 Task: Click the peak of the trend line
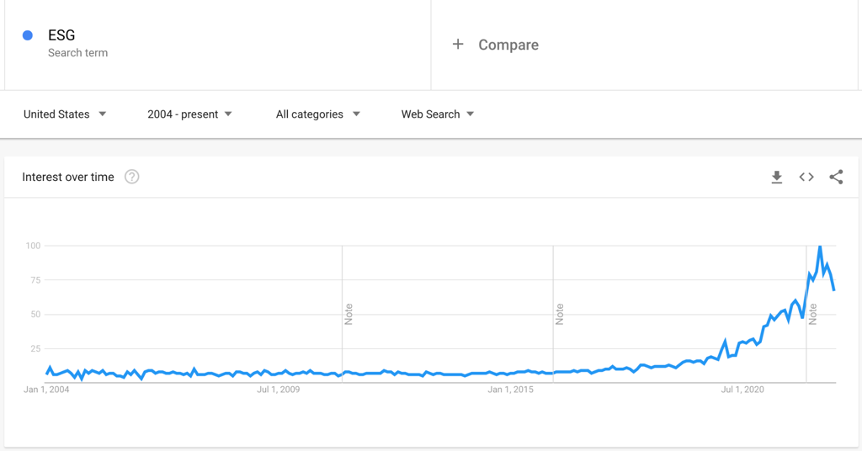point(820,246)
